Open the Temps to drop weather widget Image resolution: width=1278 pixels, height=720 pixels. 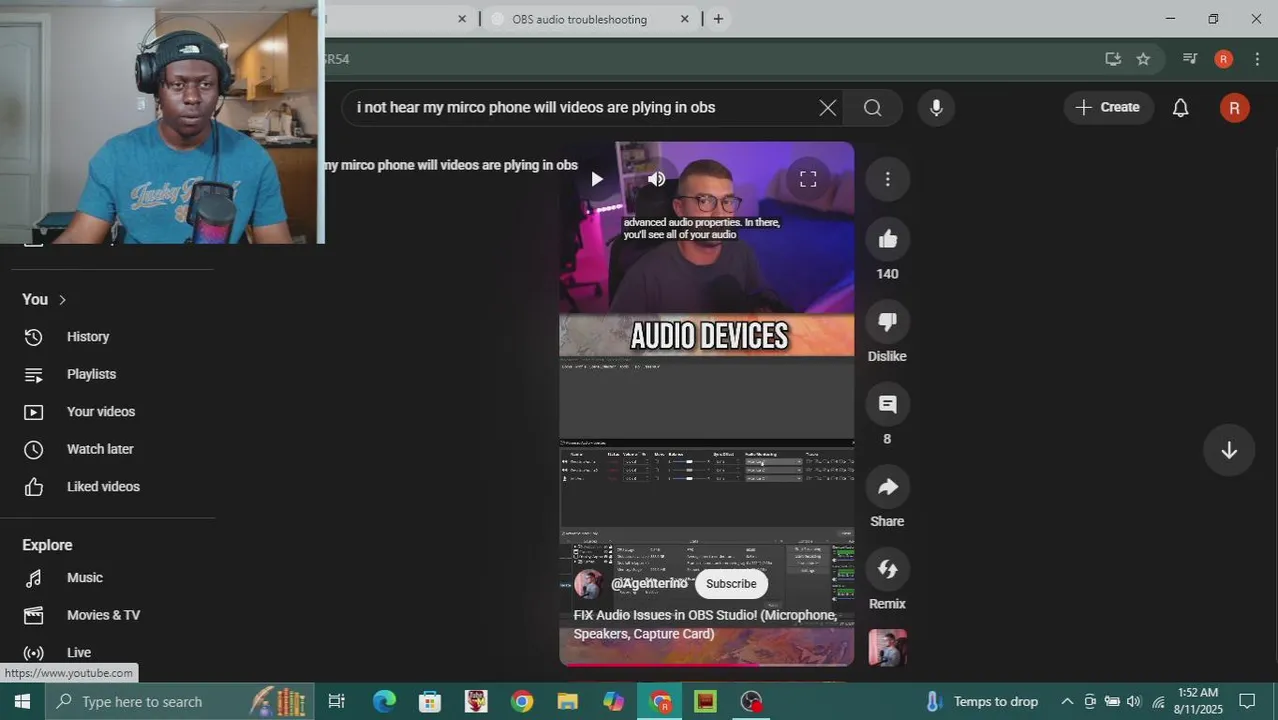[x=981, y=702]
